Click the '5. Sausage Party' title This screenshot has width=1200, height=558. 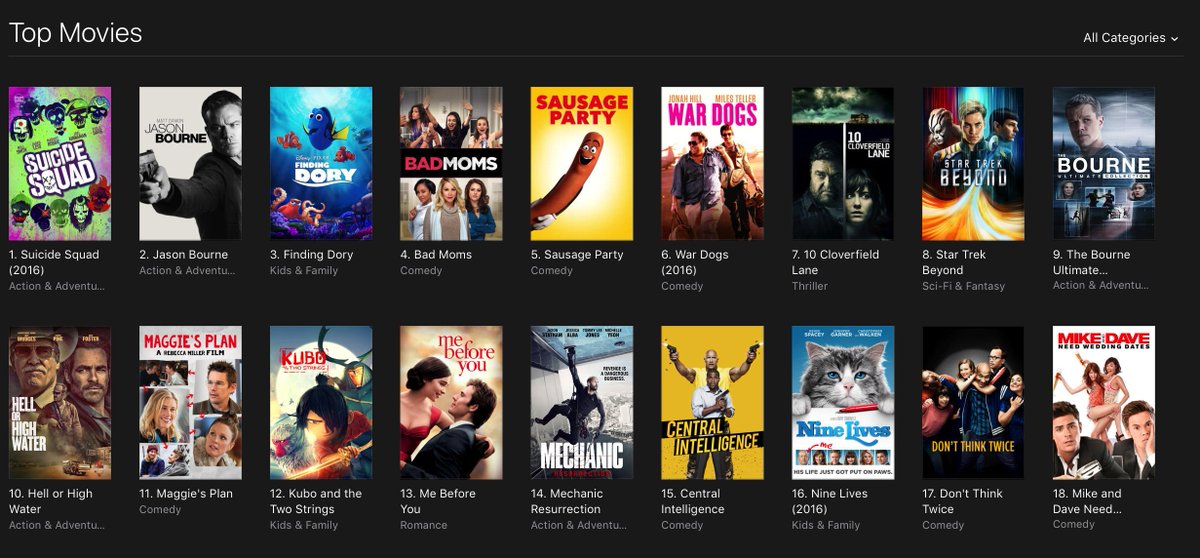(577, 254)
